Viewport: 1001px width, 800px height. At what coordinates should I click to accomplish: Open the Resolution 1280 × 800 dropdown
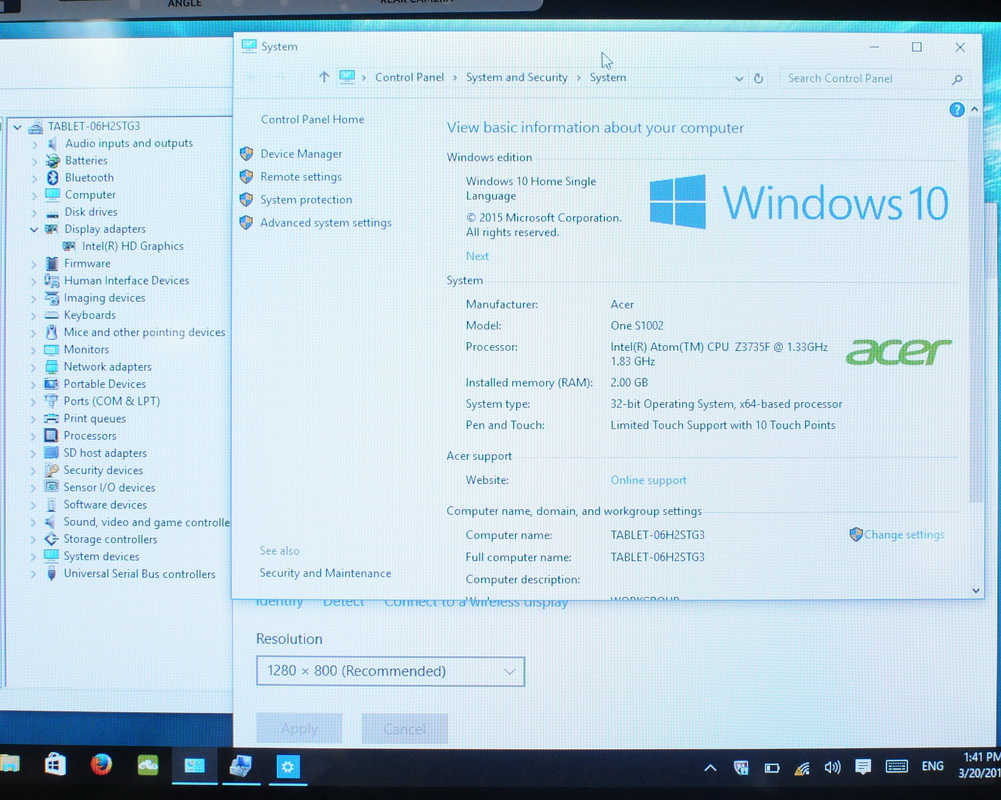(390, 671)
